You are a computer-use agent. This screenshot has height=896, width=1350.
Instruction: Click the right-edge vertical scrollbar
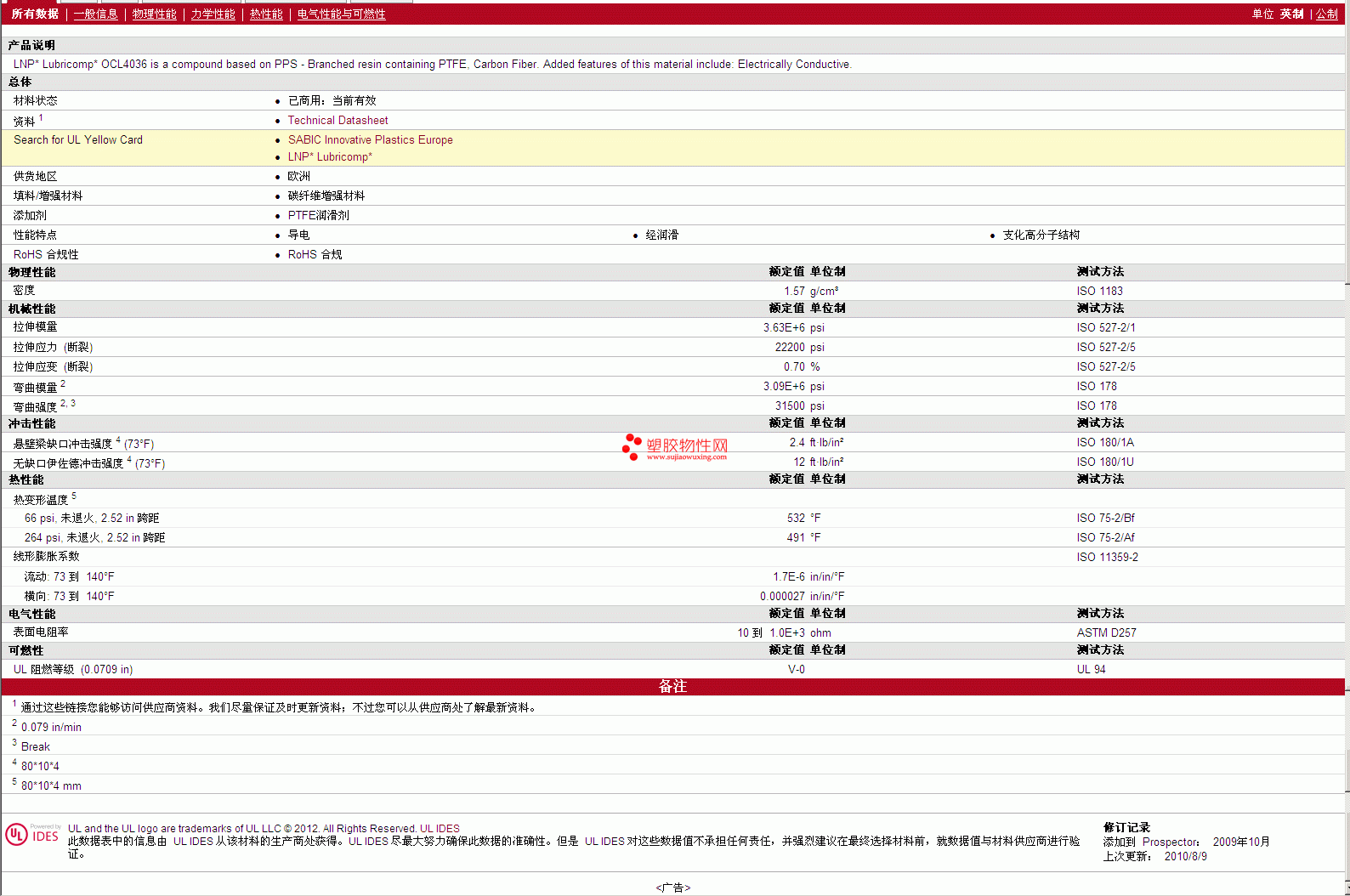(1347, 448)
